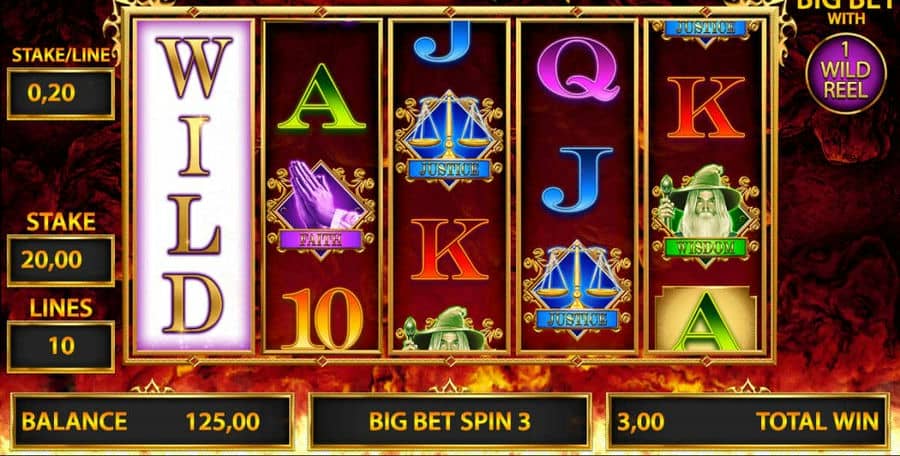Click the Lines value box showing 10
The width and height of the screenshot is (900, 456).
pos(61,346)
